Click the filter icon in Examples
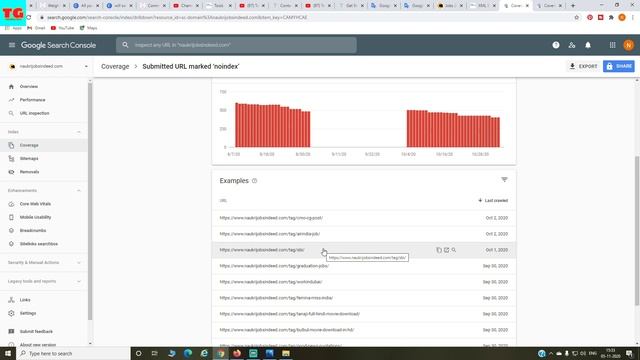Screen dimensions: 640x360 click(504, 180)
